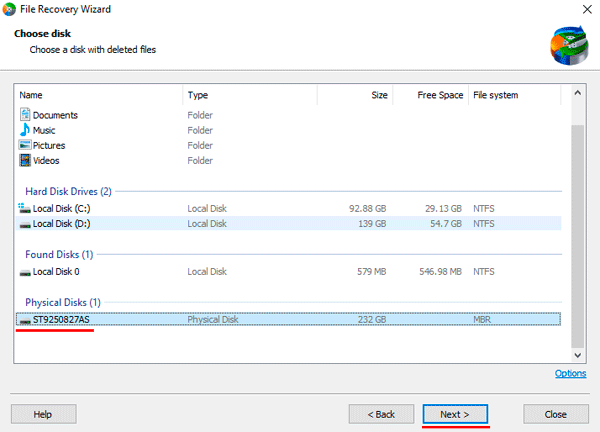
Task: Click the scrollbar down arrow
Action: [x=577, y=355]
